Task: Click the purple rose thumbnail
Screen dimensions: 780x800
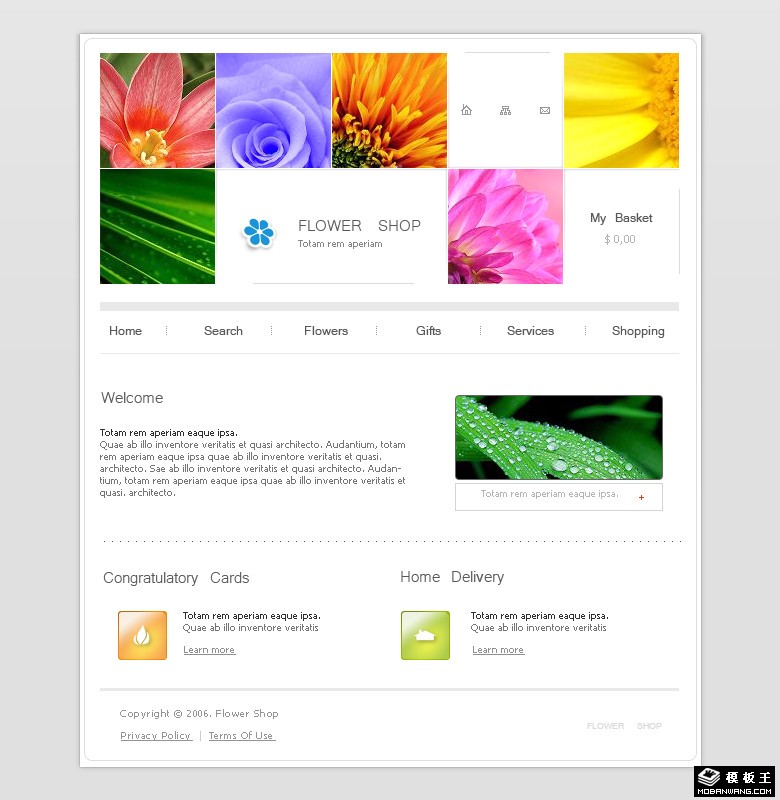Action: pos(273,110)
